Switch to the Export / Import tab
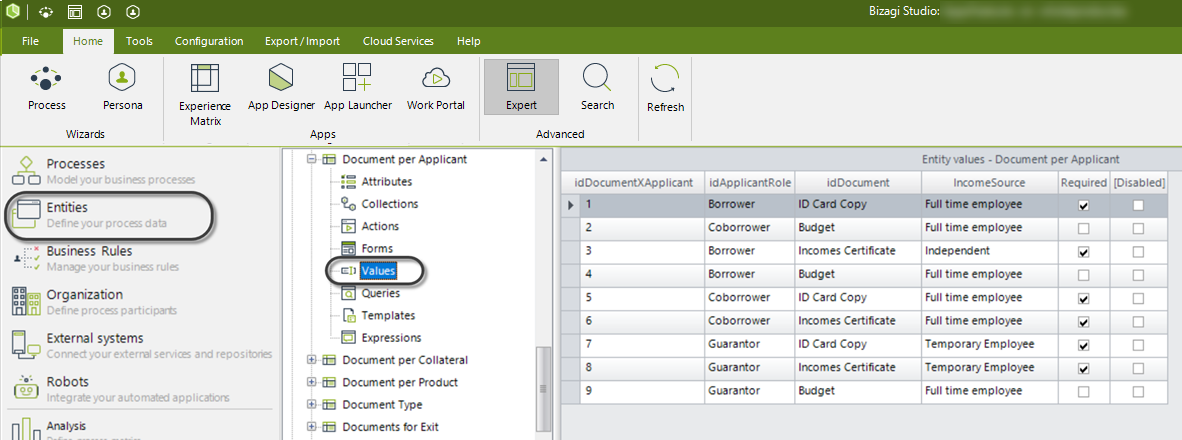 pos(301,41)
